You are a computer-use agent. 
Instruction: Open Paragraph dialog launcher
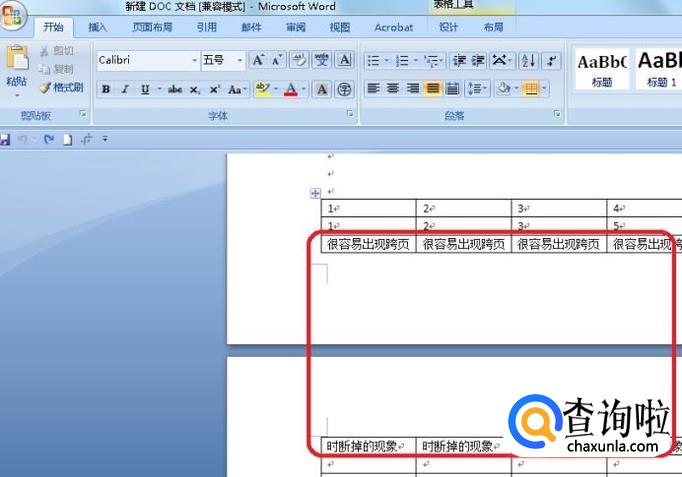[557, 114]
